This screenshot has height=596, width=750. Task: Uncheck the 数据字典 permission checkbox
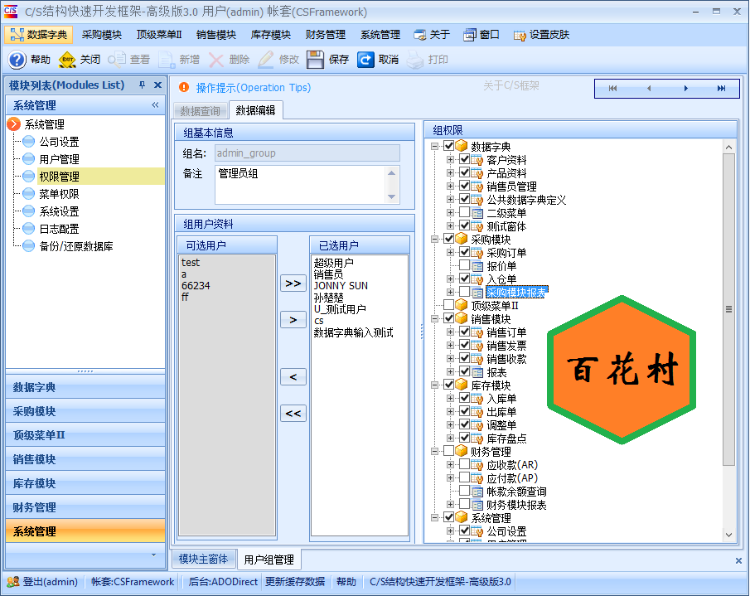pos(449,145)
